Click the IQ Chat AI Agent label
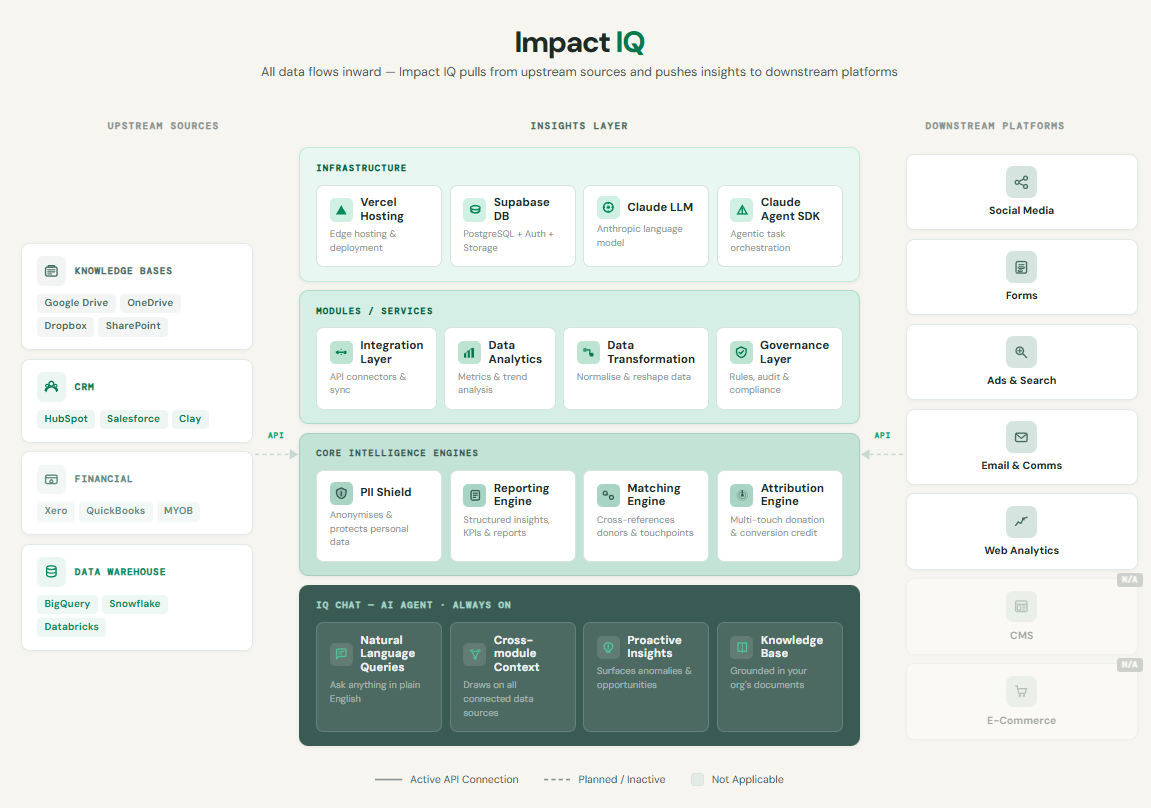This screenshot has height=808, width=1151. [413, 605]
